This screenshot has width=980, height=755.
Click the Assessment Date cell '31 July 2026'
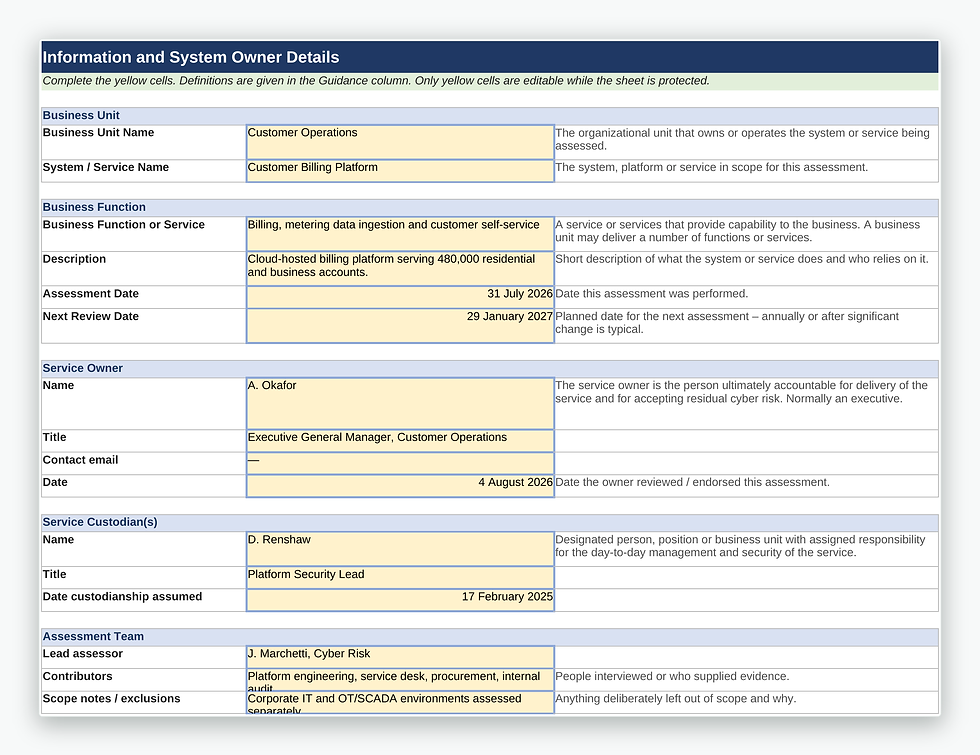[x=400, y=298]
